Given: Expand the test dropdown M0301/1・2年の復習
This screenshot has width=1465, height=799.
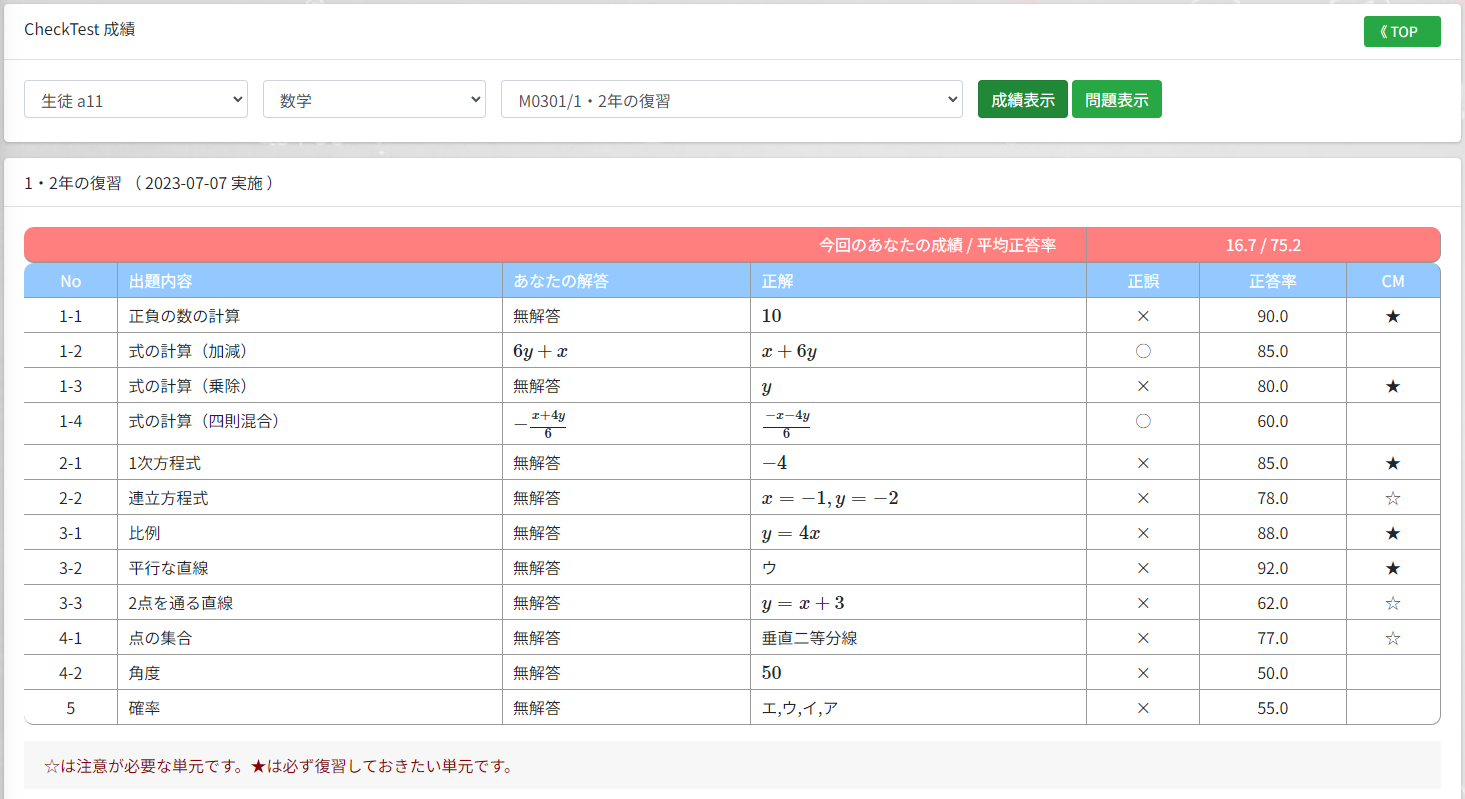Looking at the screenshot, I should [732, 99].
